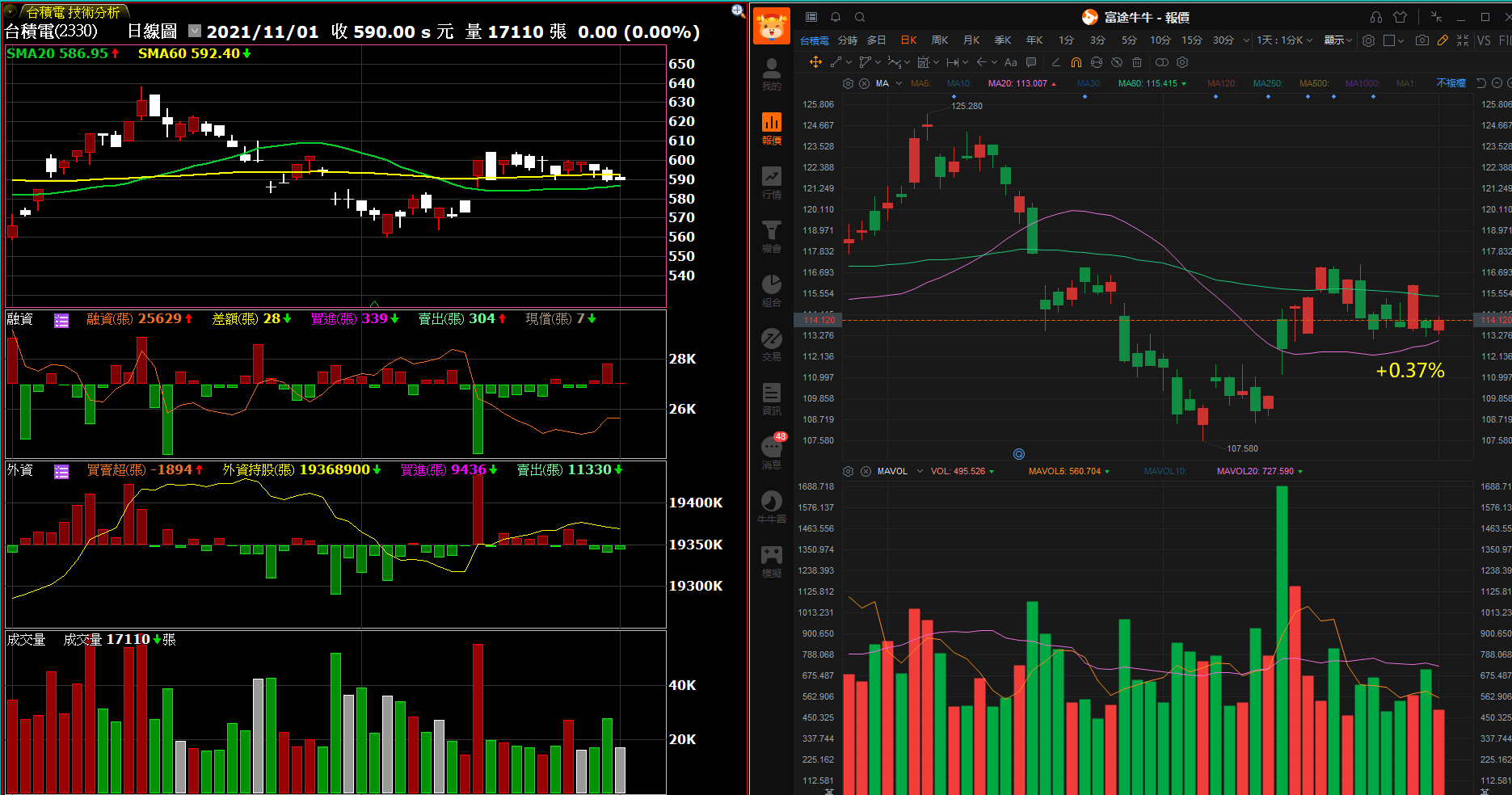Toggle hide drawings eye icon

tap(1117, 62)
